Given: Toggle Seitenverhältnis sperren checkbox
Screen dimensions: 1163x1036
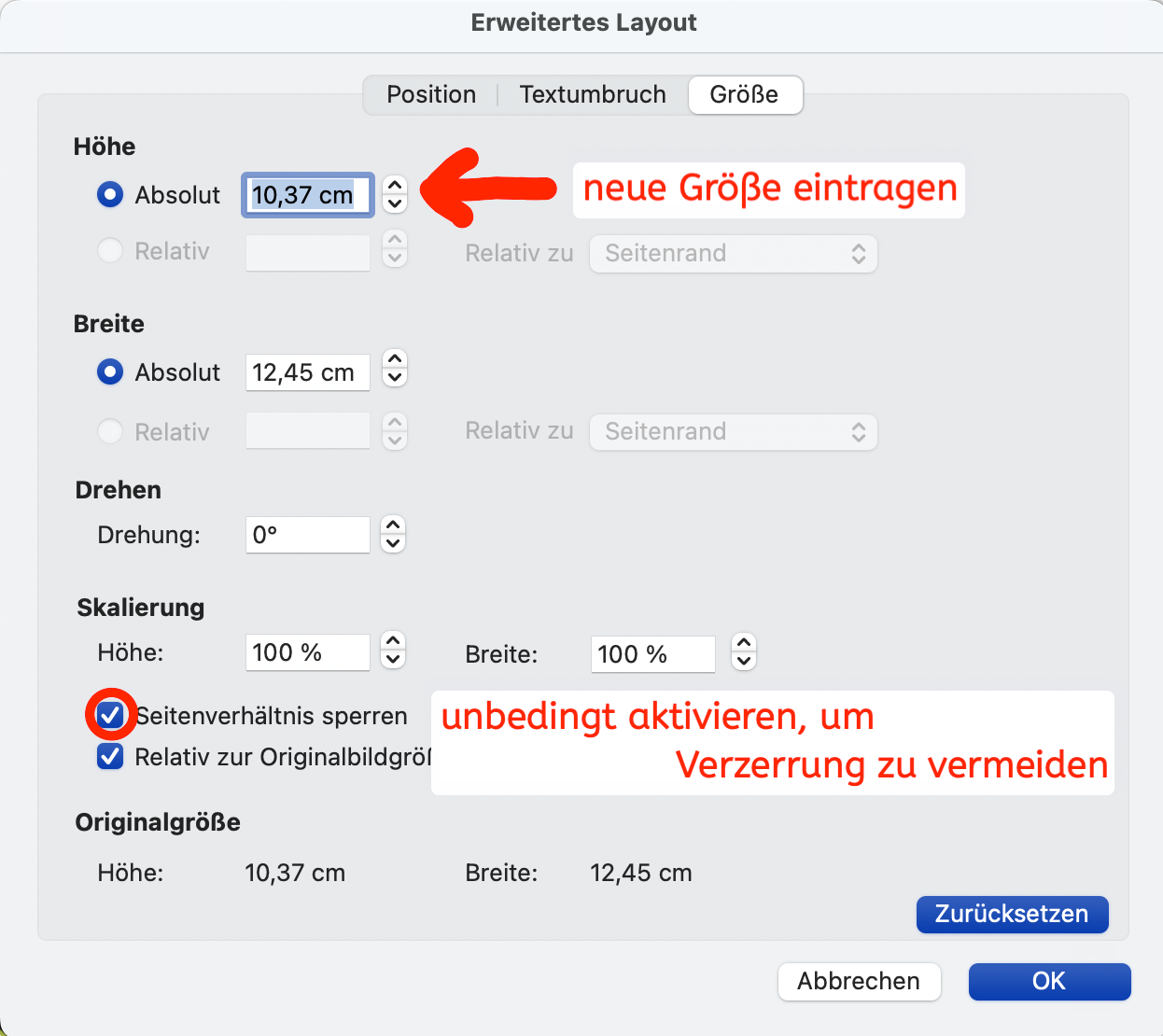Looking at the screenshot, I should click(110, 716).
